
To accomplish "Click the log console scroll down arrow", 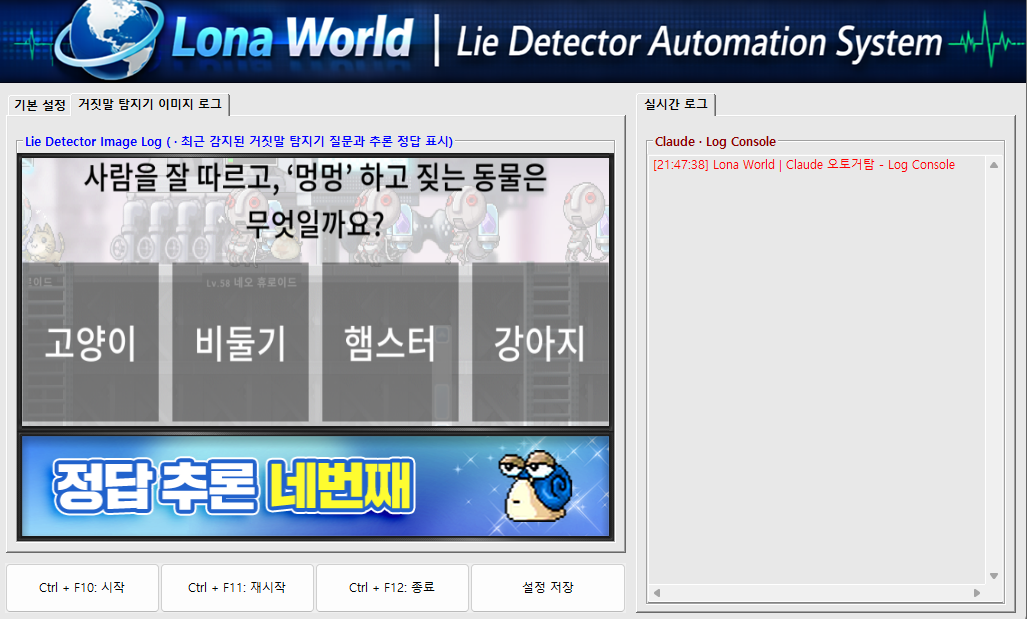I will (x=994, y=576).
